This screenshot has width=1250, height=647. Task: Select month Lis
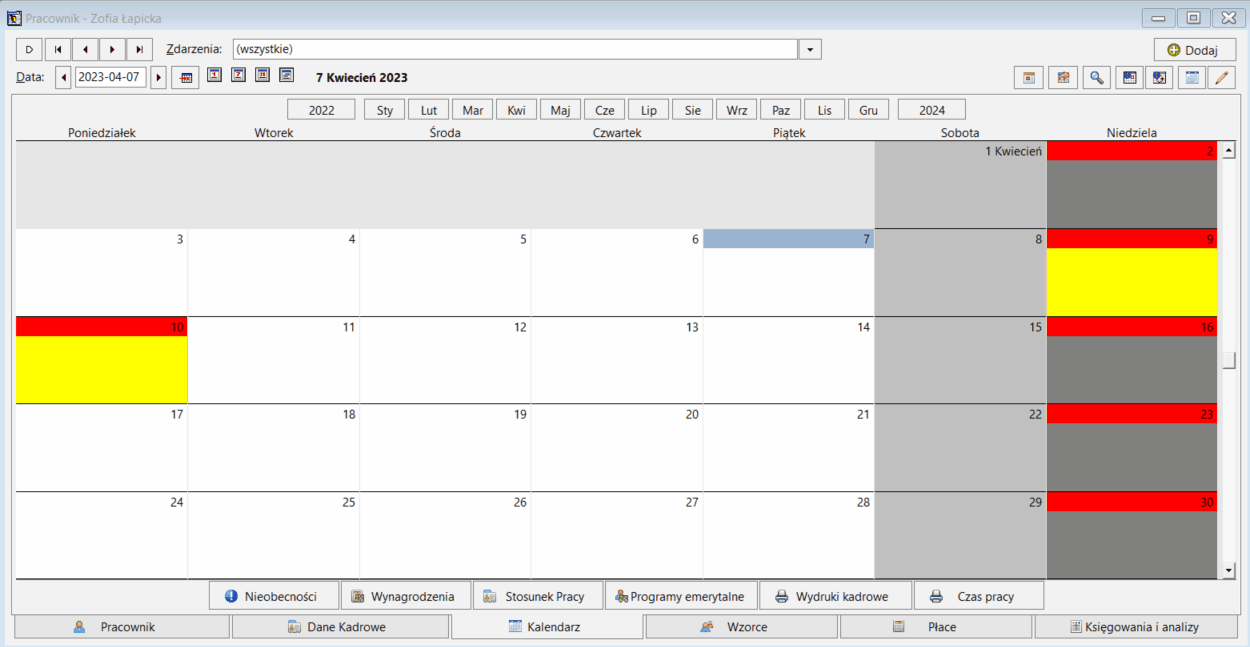[825, 110]
